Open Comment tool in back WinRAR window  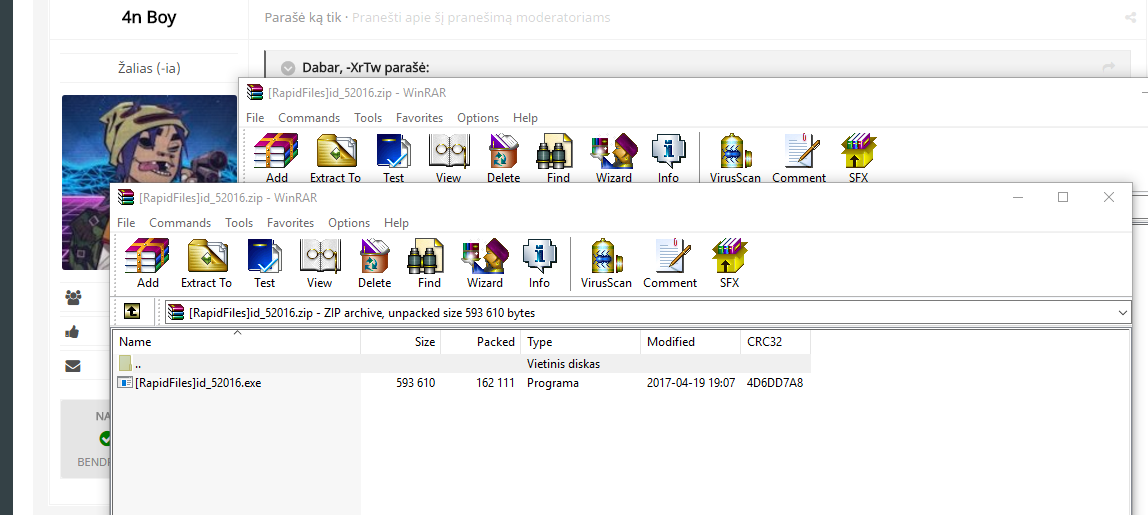tap(799, 158)
